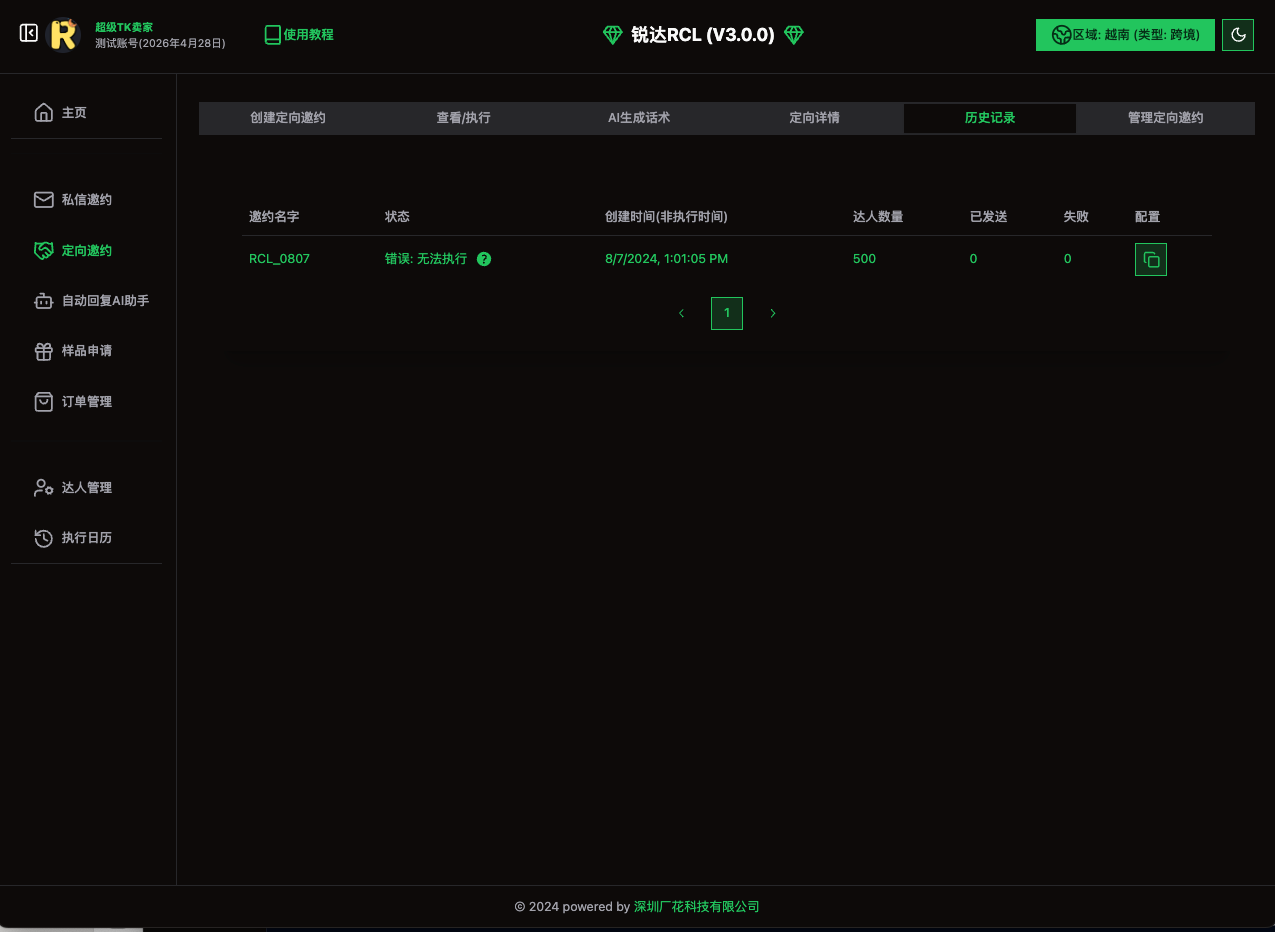
Task: Open the 区域: 越南 region selector
Action: tap(1125, 35)
